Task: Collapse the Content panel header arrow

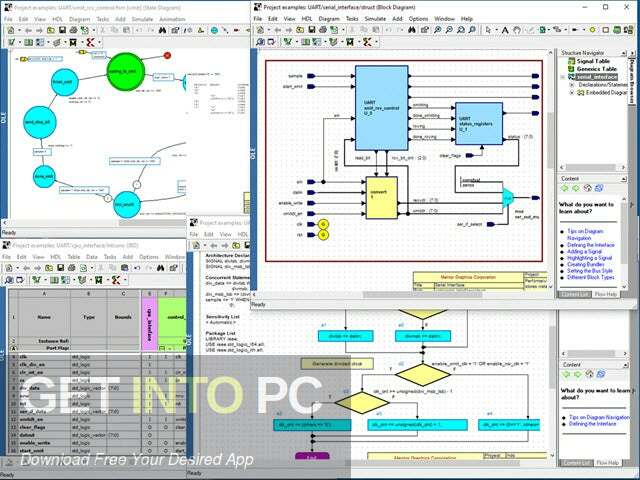Action: click(623, 179)
